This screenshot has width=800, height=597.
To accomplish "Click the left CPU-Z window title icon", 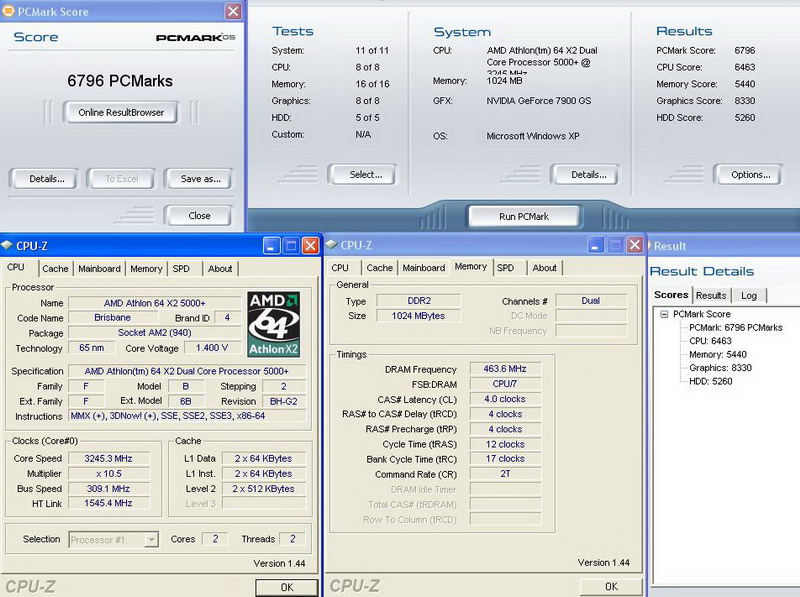I will pyautogui.click(x=7, y=245).
